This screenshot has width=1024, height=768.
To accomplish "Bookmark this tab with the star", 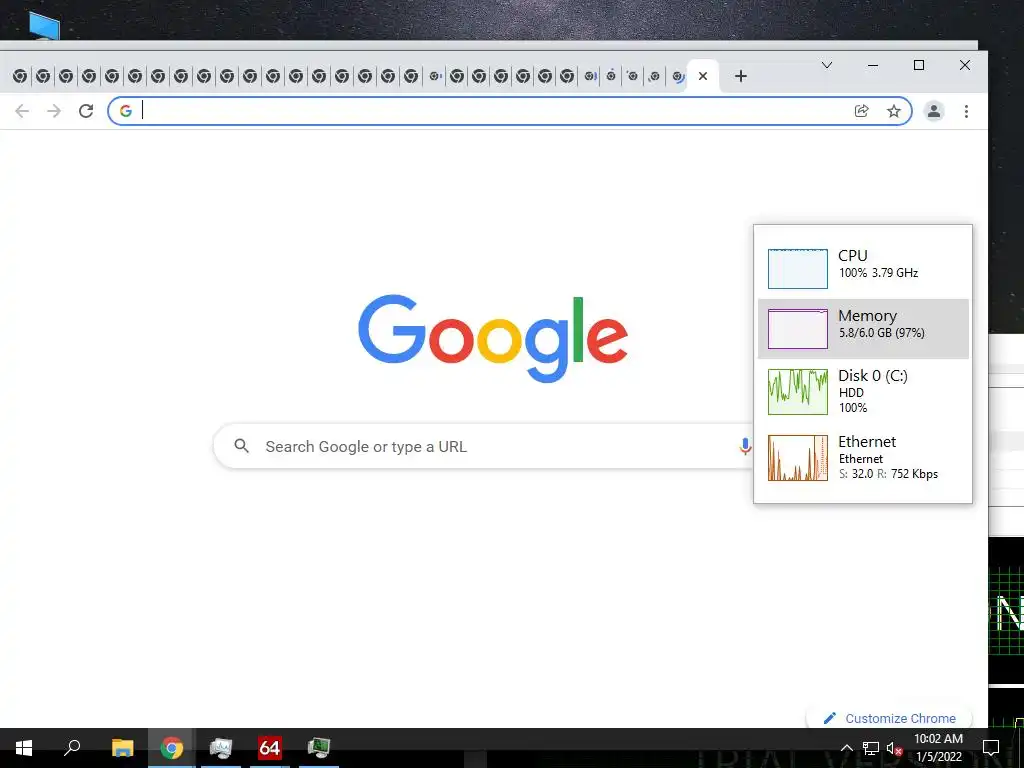I will [x=893, y=111].
